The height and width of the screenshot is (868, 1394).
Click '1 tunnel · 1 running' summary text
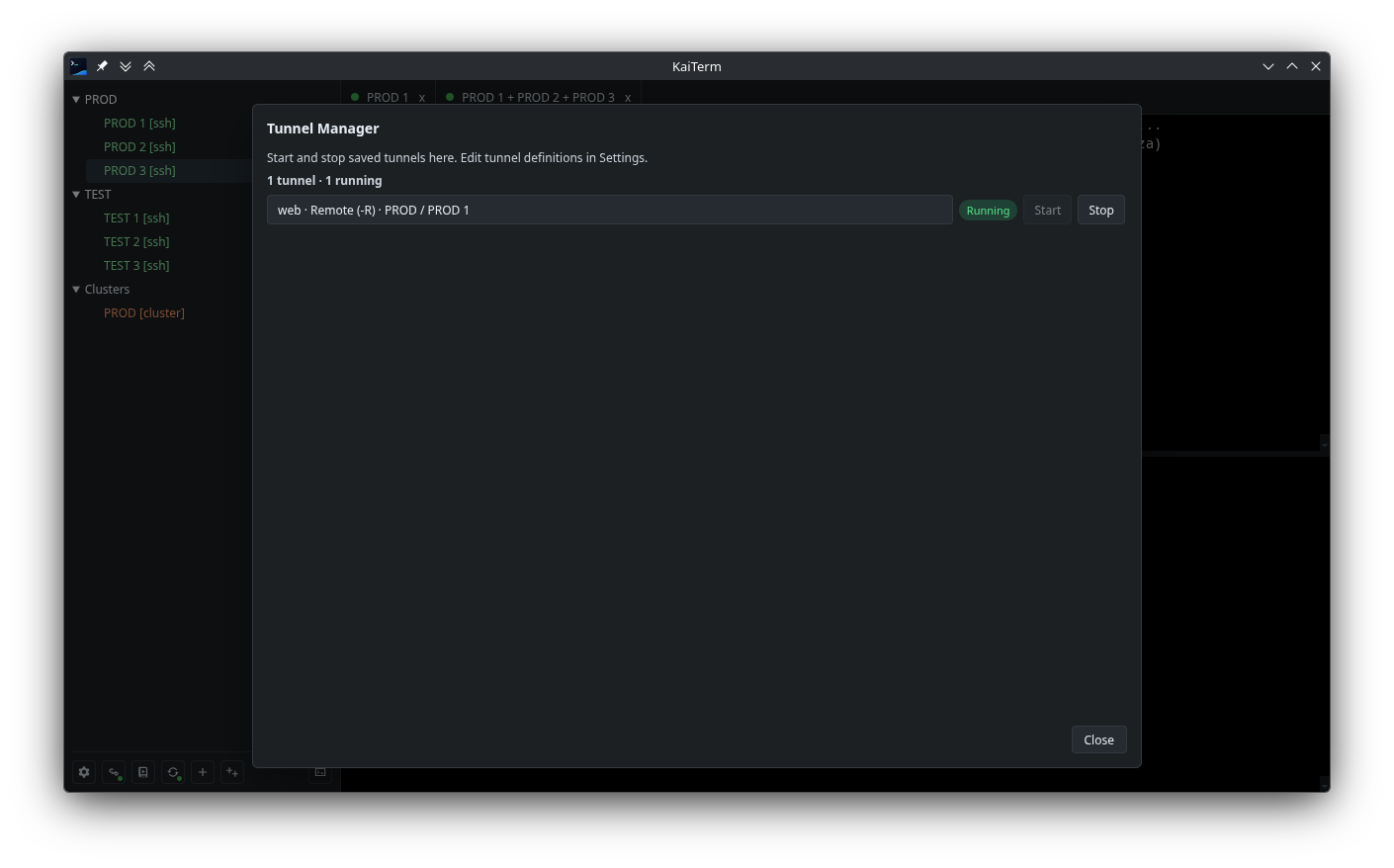(x=324, y=181)
